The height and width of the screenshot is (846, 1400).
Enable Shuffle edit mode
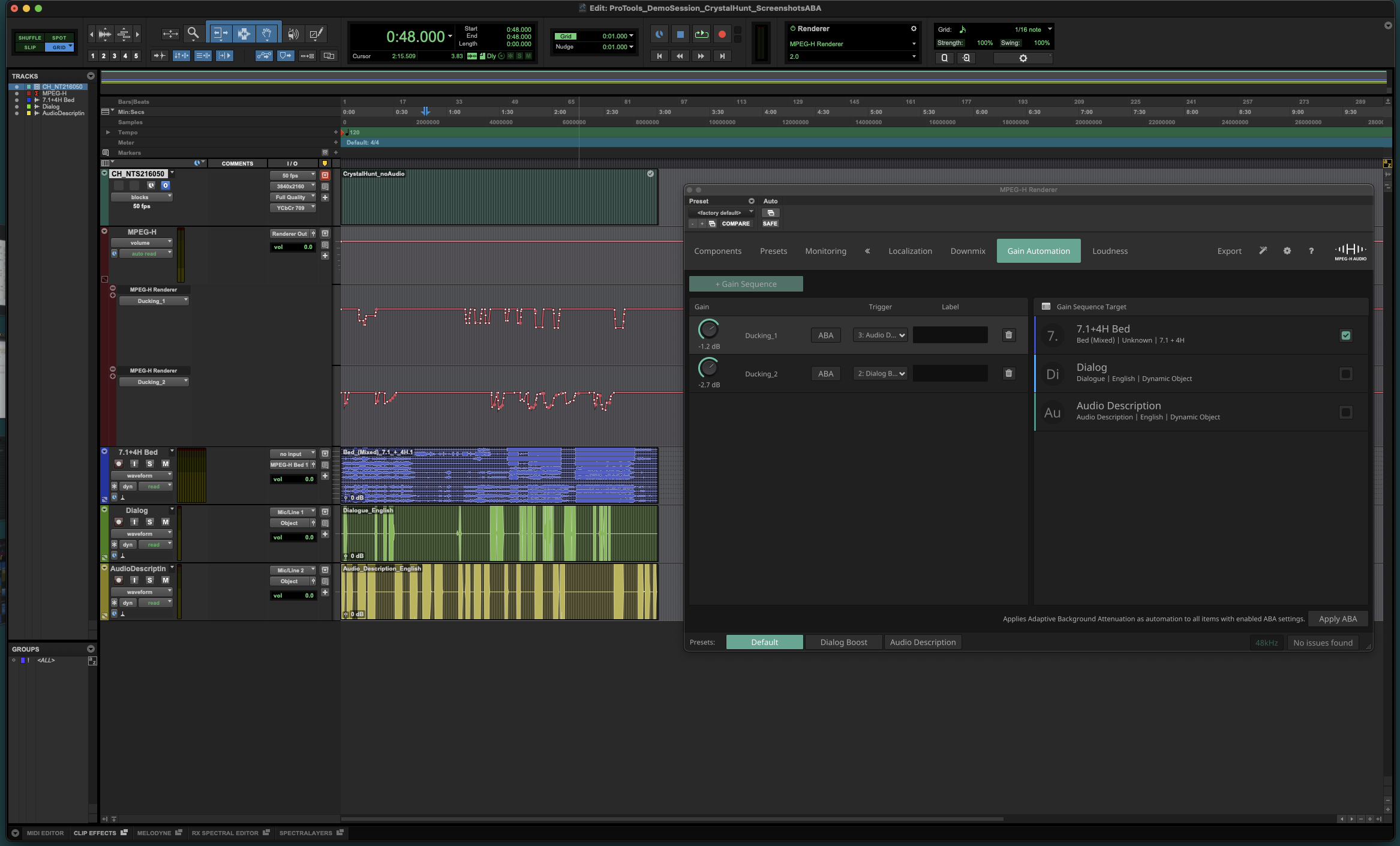(x=30, y=38)
